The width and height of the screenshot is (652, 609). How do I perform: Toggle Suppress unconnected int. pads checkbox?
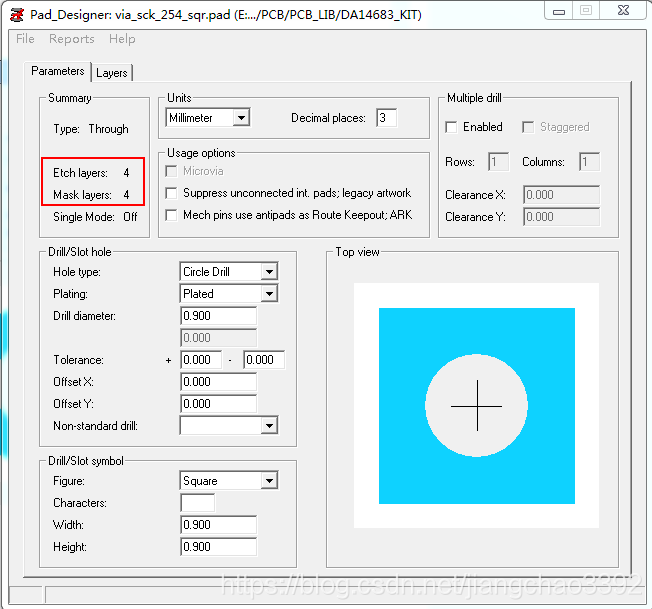(173, 193)
